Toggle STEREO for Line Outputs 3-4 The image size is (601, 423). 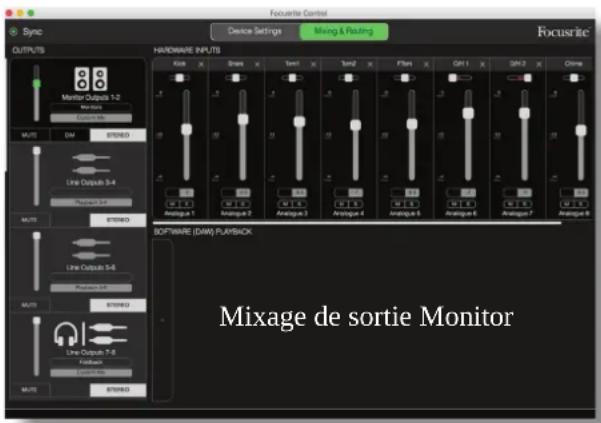tap(118, 220)
